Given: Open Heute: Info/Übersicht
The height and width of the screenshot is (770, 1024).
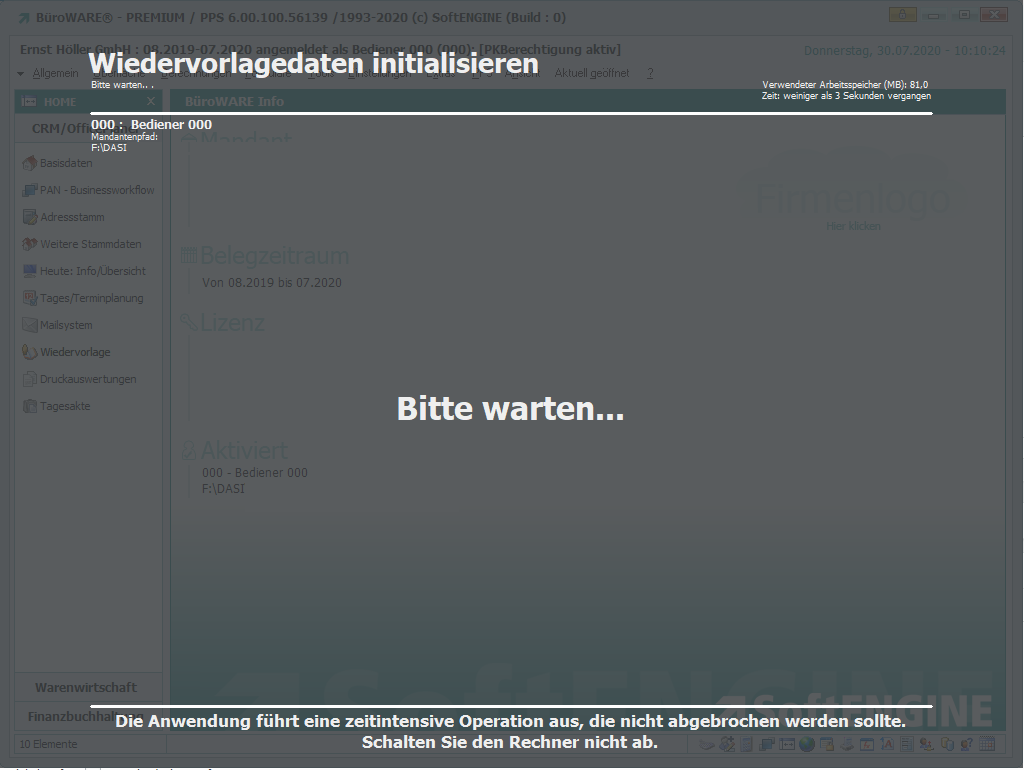Looking at the screenshot, I should (x=92, y=271).
